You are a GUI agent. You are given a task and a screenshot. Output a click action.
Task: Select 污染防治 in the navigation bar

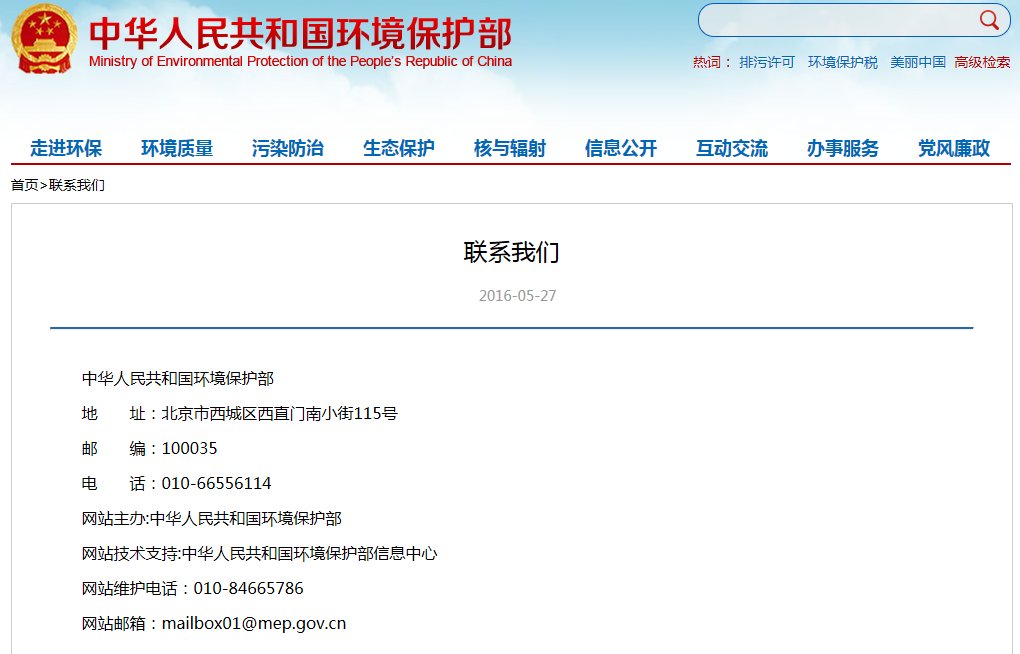tap(288, 148)
